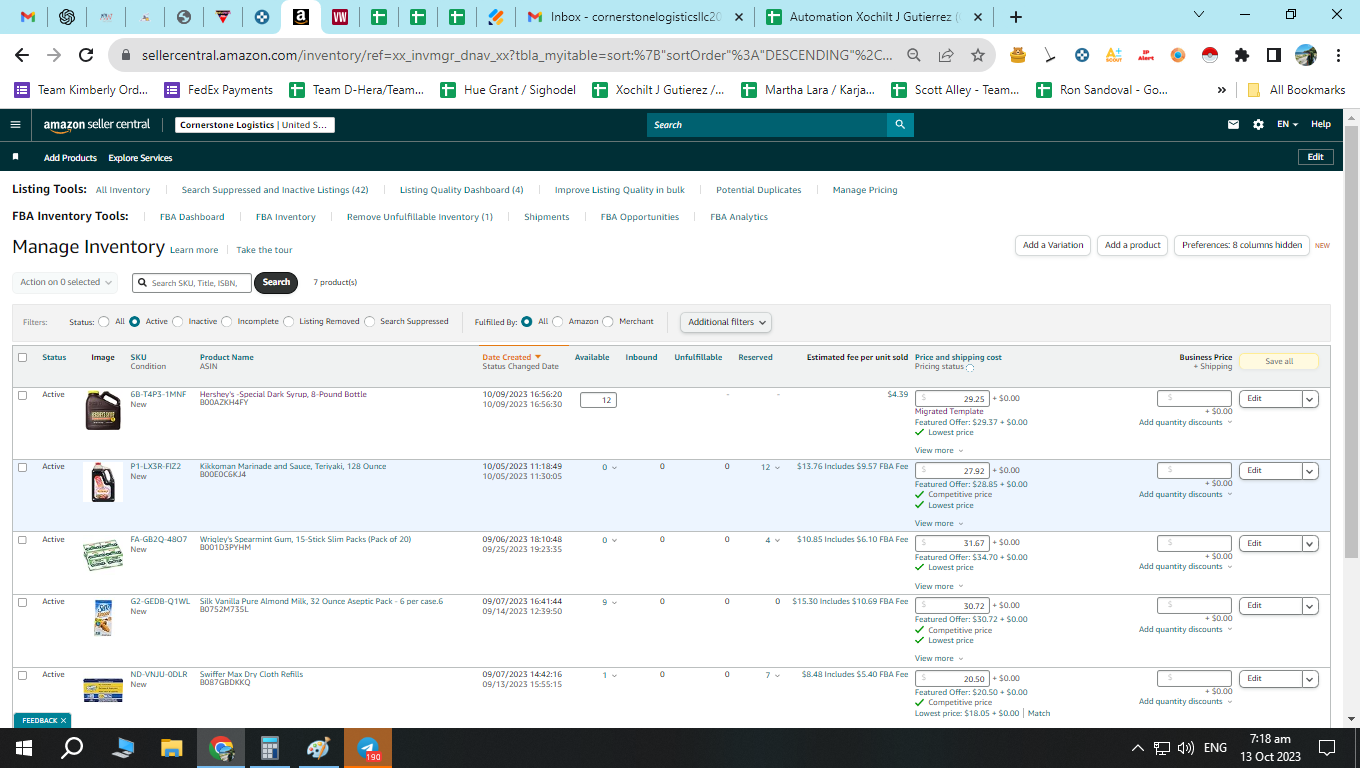Image resolution: width=1360 pixels, height=768 pixels.
Task: Open the mail messages icon
Action: click(1233, 125)
